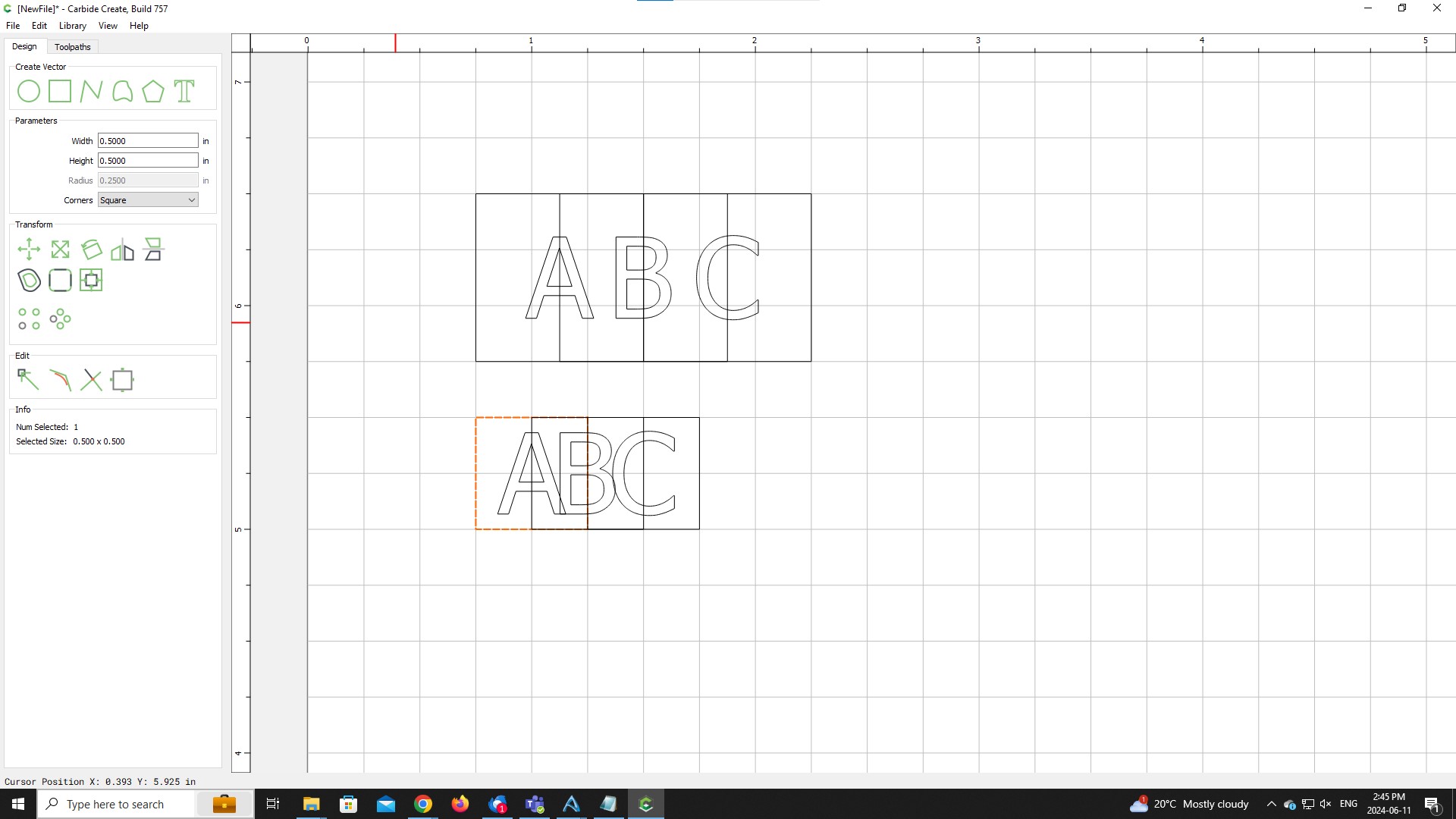
Task: Choose the Polyline drawing tool
Action: pyautogui.click(x=91, y=92)
